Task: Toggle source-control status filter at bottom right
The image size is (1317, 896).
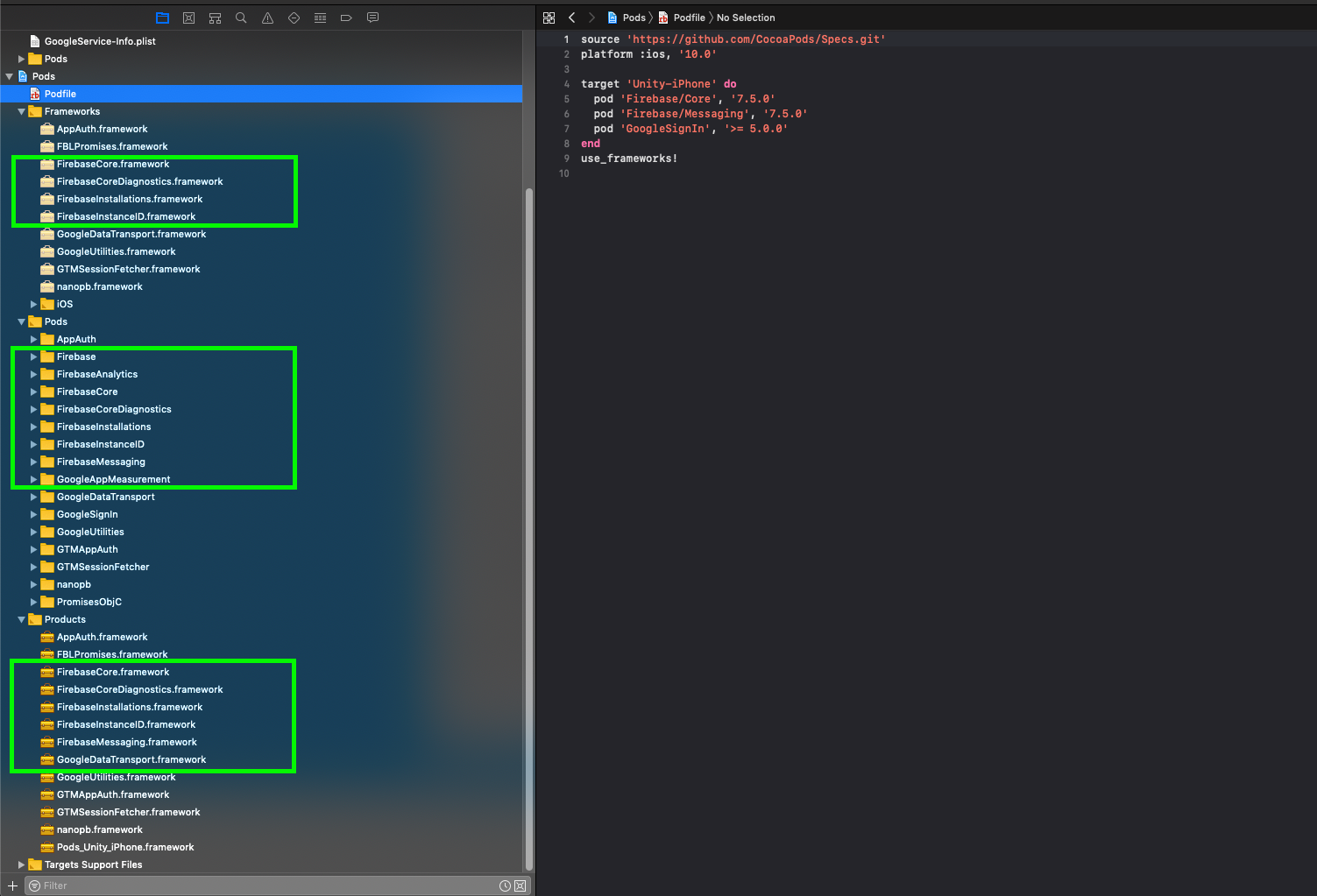Action: click(x=520, y=885)
